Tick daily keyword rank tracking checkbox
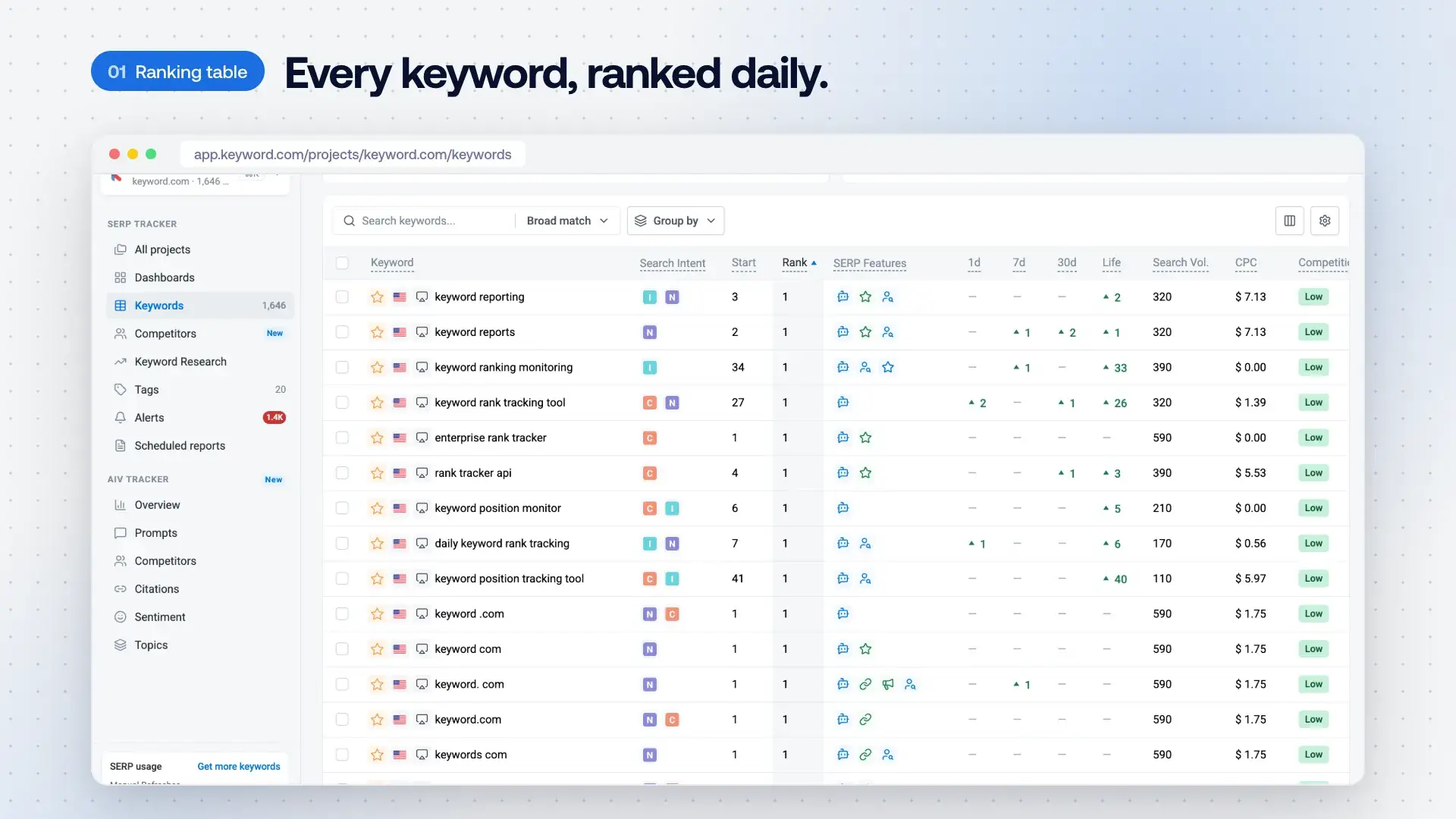The width and height of the screenshot is (1456, 819). pos(342,544)
